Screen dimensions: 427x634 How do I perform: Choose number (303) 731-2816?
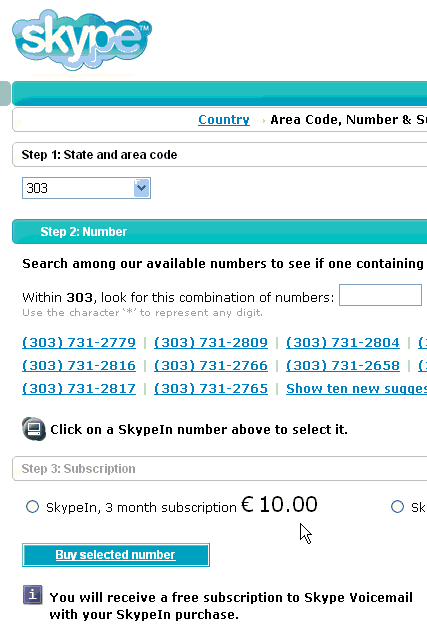pyautogui.click(x=79, y=366)
